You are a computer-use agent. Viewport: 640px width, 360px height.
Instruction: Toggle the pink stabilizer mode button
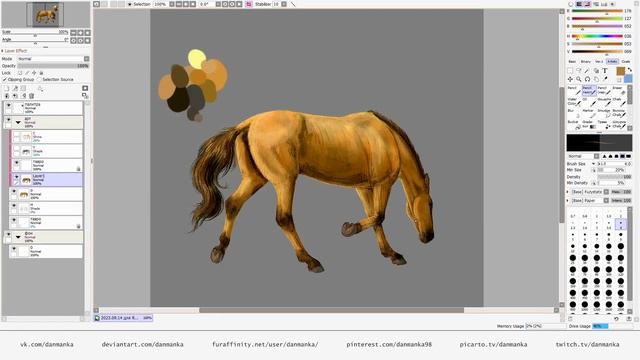click(249, 4)
